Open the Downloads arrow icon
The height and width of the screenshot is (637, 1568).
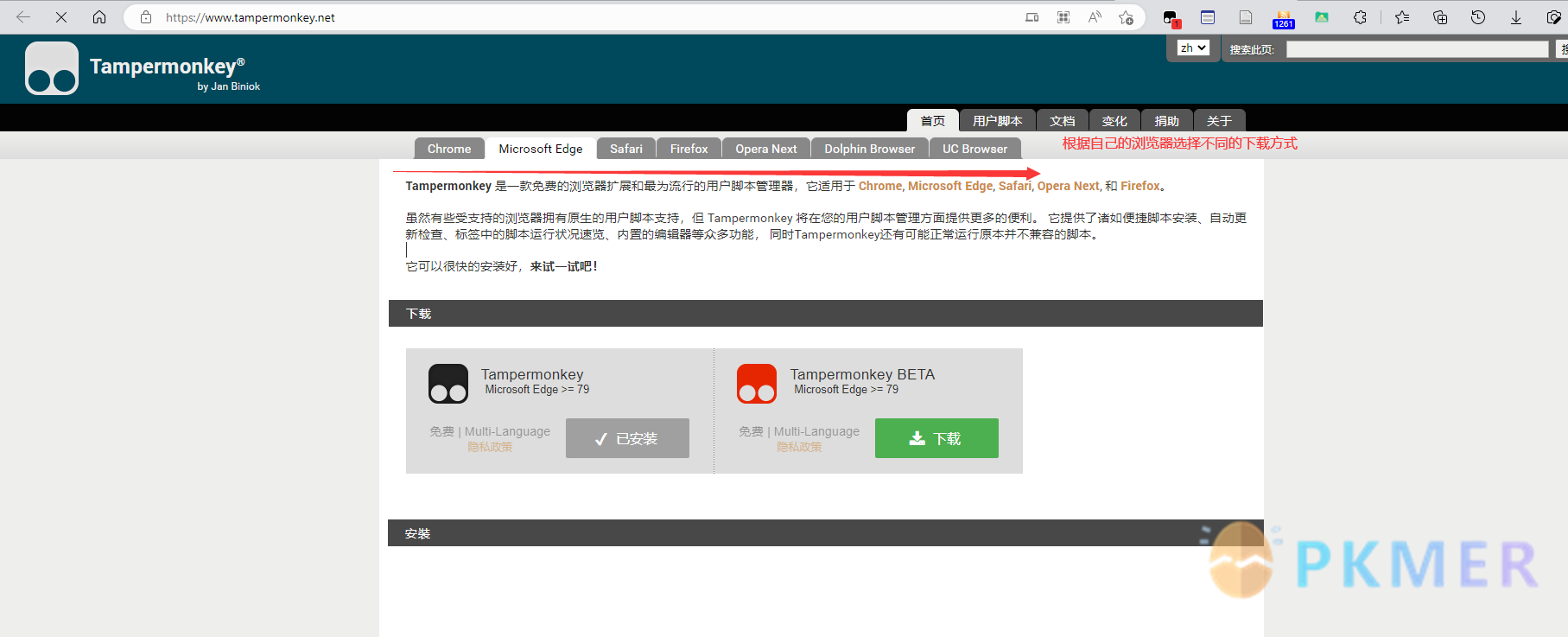click(x=1516, y=17)
